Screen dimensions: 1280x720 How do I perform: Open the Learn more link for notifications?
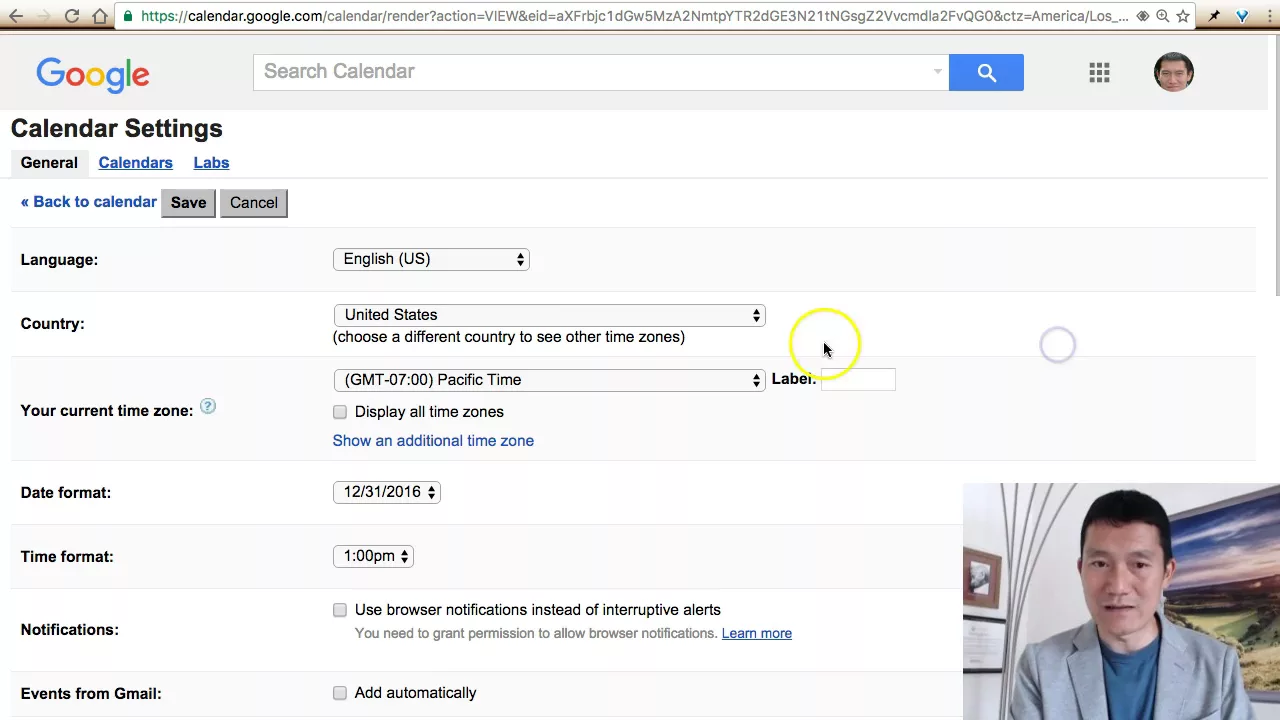(x=757, y=633)
